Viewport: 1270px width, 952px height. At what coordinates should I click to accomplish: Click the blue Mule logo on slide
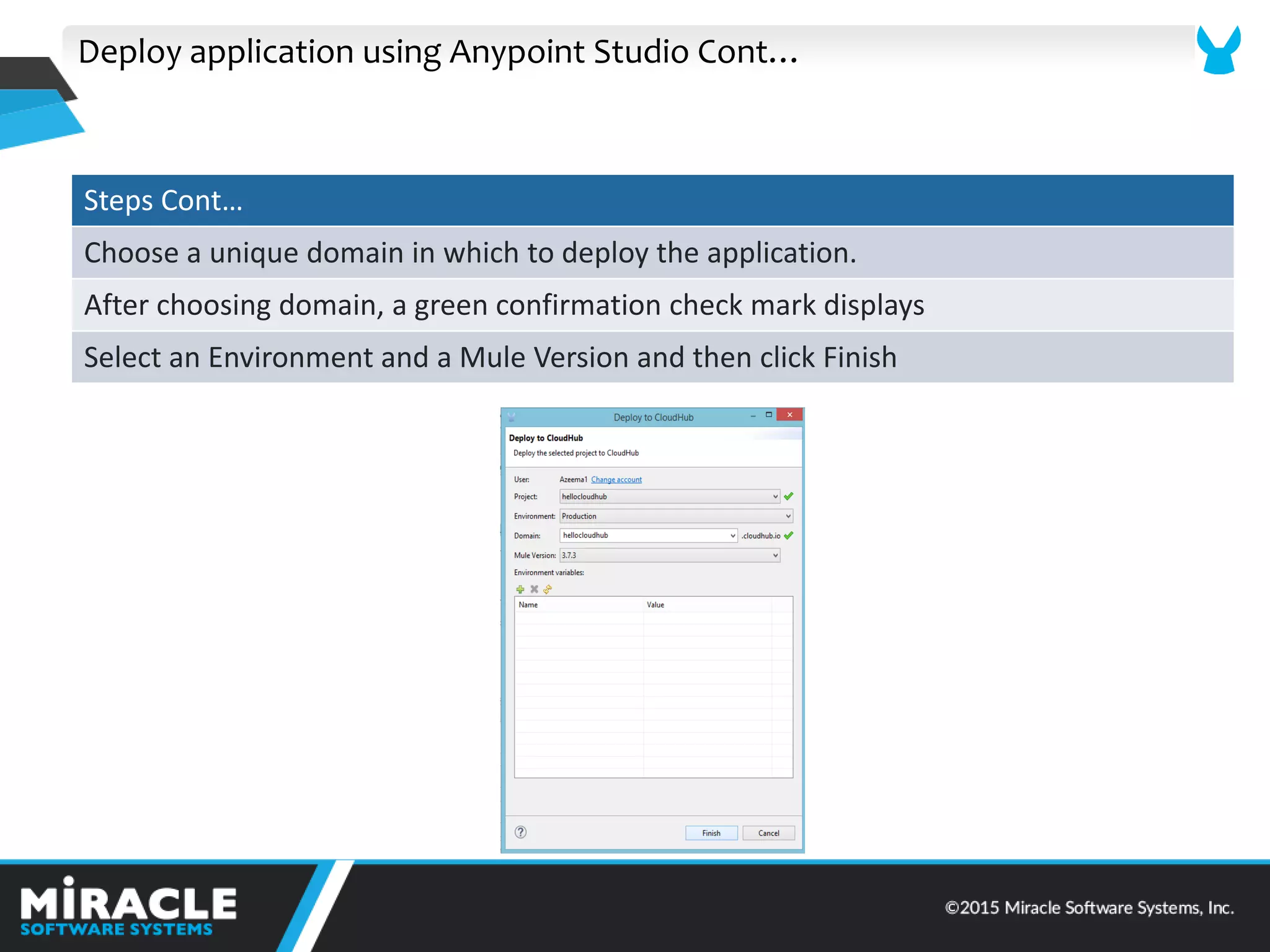1219,50
